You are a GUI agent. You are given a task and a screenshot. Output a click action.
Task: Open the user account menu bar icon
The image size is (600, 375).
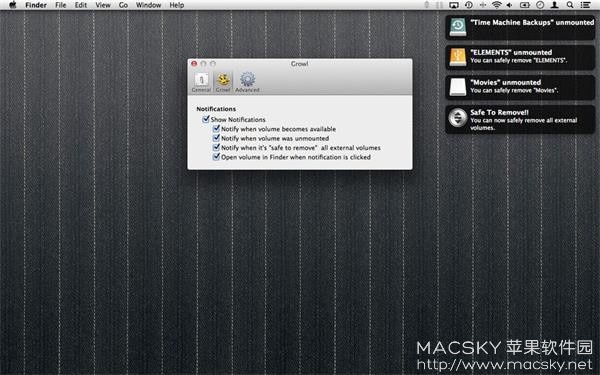554,5
